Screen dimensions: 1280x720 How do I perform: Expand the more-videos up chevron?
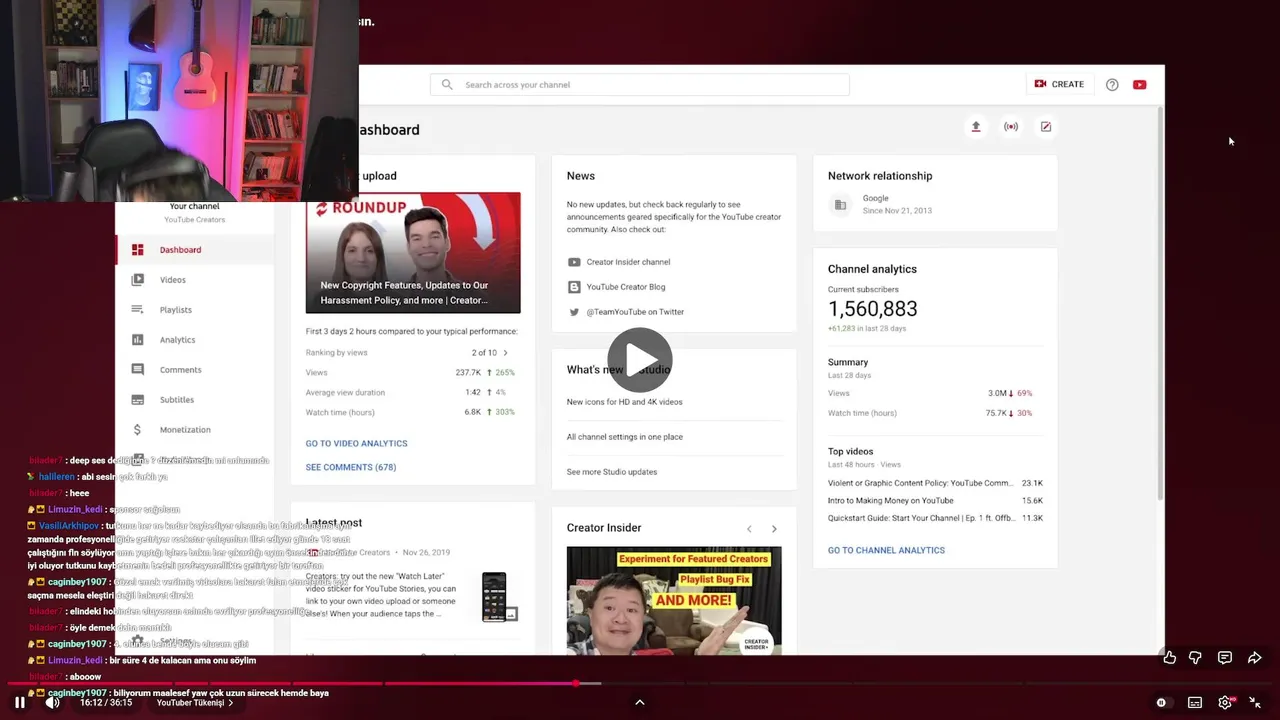(640, 702)
